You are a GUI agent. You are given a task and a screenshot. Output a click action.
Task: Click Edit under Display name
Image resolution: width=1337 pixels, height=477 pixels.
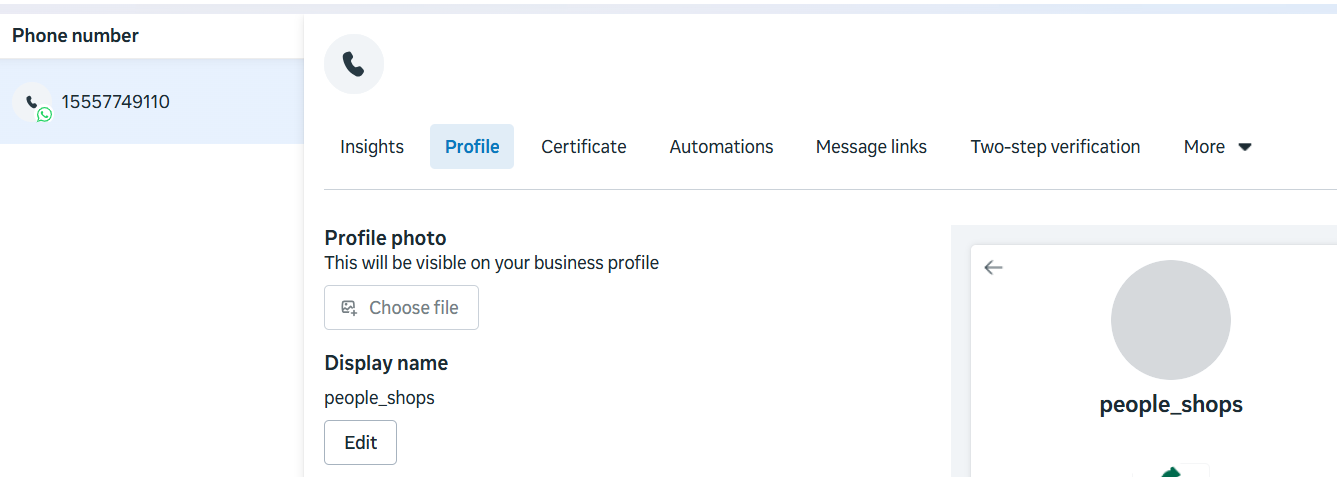coord(360,443)
